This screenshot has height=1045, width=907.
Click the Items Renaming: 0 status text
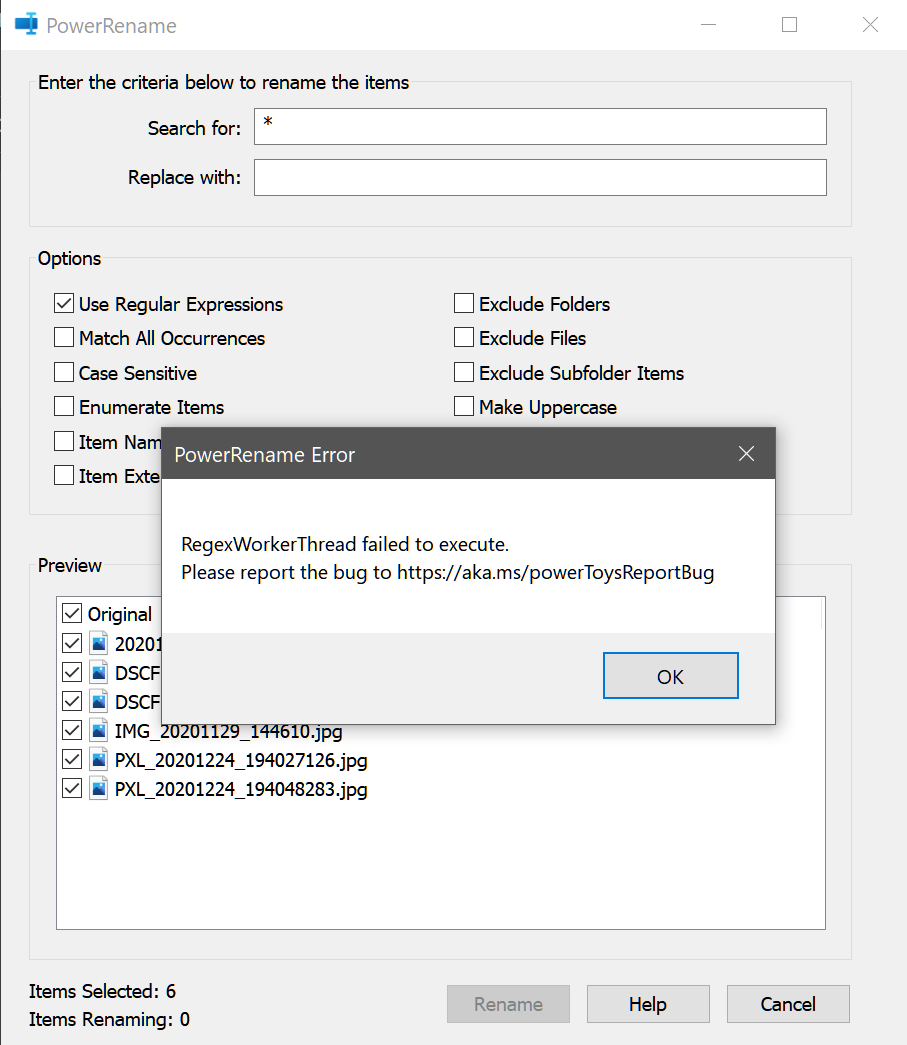[x=109, y=1020]
